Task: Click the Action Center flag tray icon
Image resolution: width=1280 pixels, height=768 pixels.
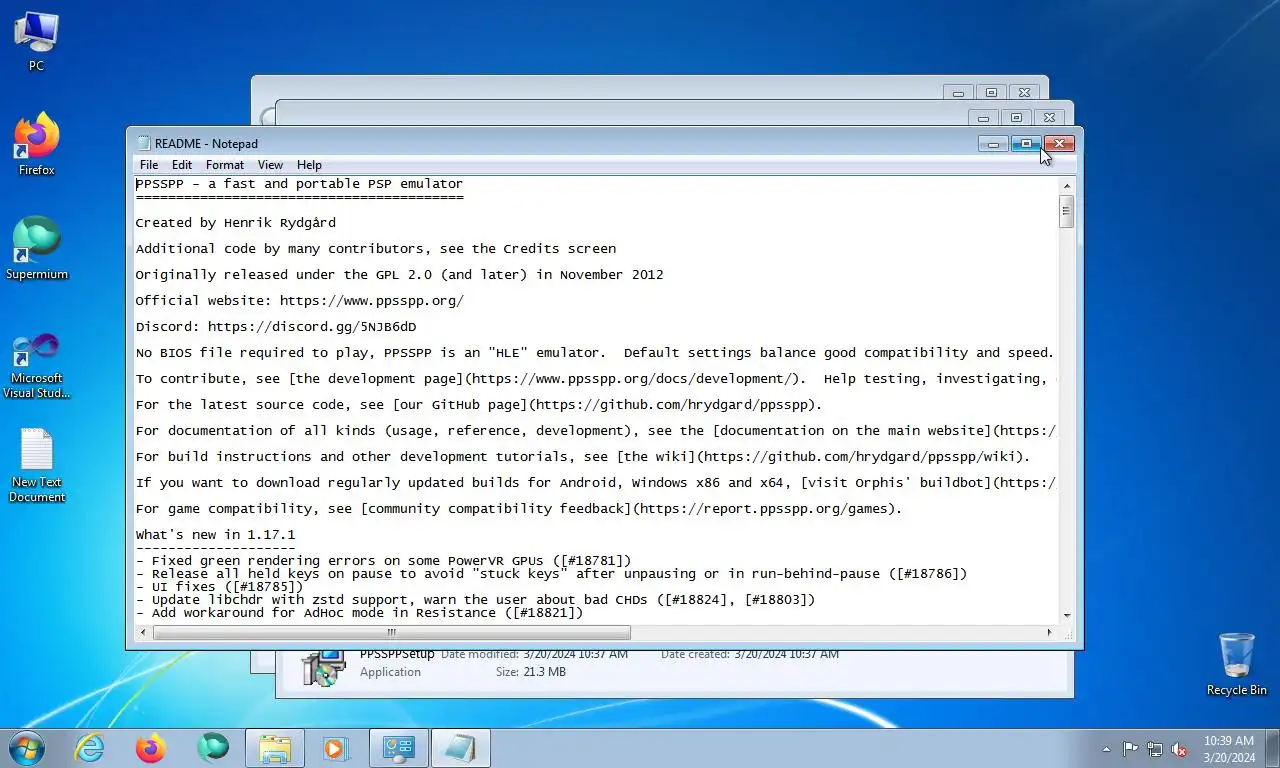Action: [1130, 749]
